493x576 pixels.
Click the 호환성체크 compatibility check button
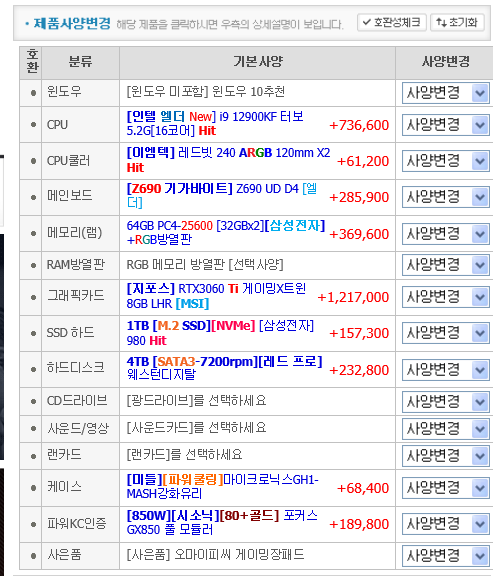click(392, 23)
